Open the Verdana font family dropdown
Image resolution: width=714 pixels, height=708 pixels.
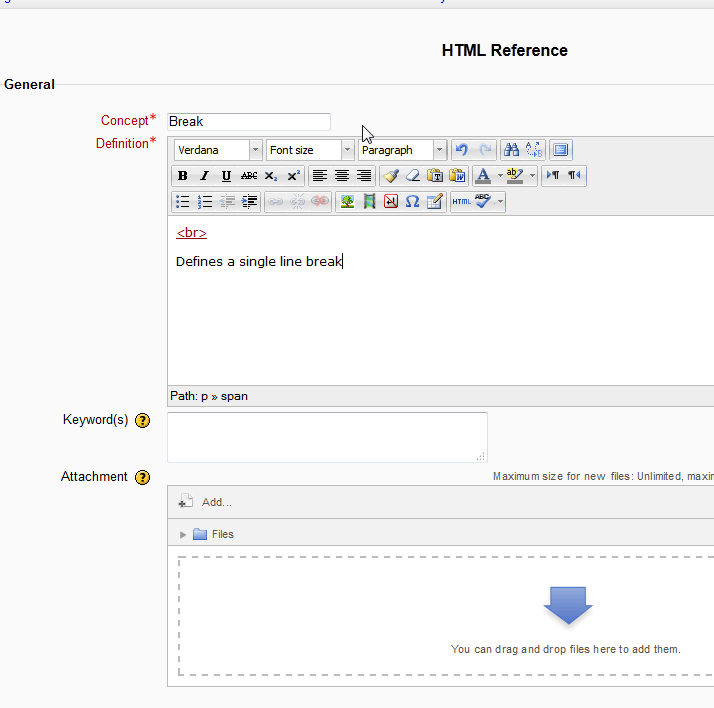(x=218, y=150)
